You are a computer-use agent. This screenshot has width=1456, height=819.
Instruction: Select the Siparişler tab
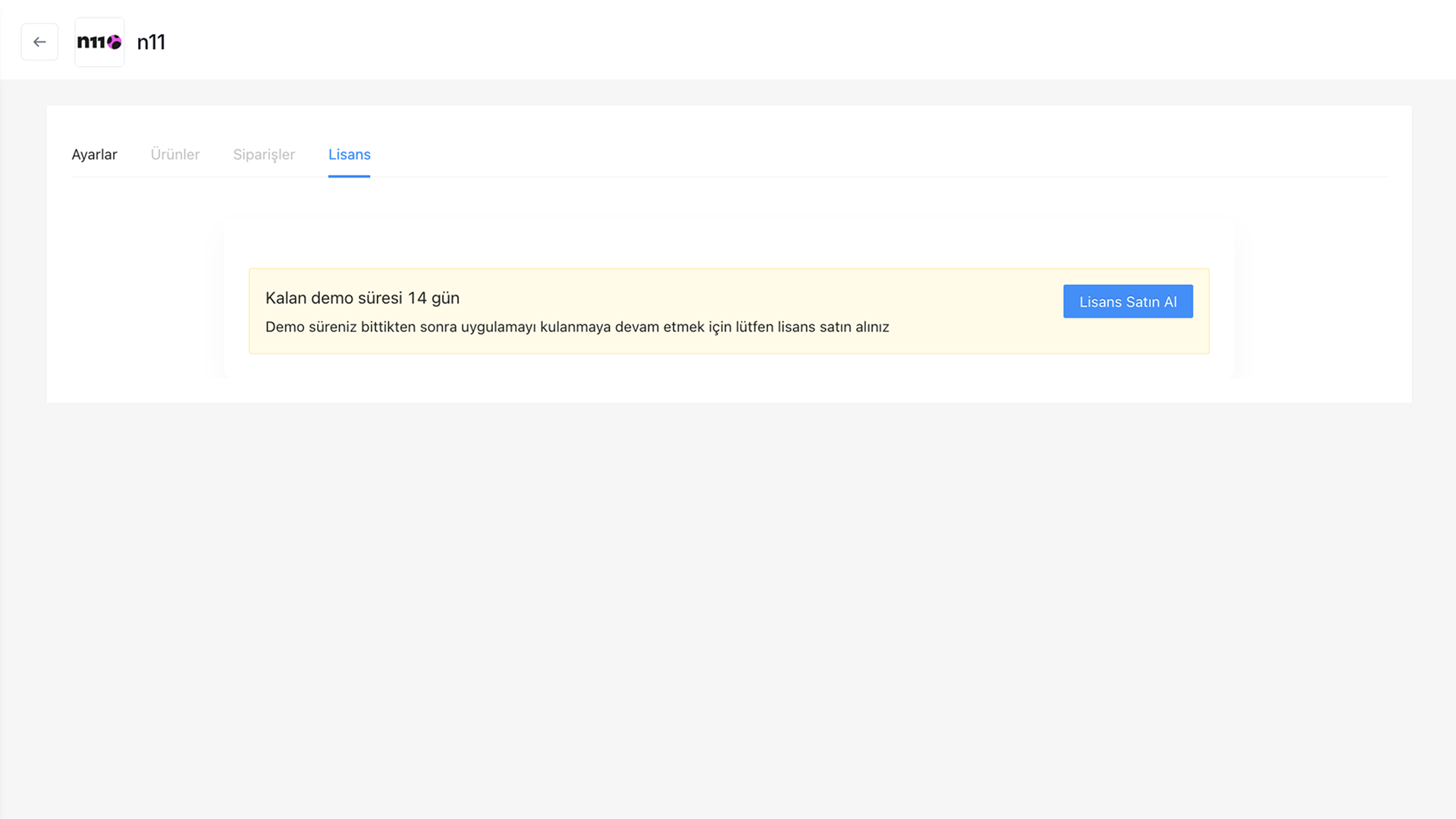click(264, 155)
